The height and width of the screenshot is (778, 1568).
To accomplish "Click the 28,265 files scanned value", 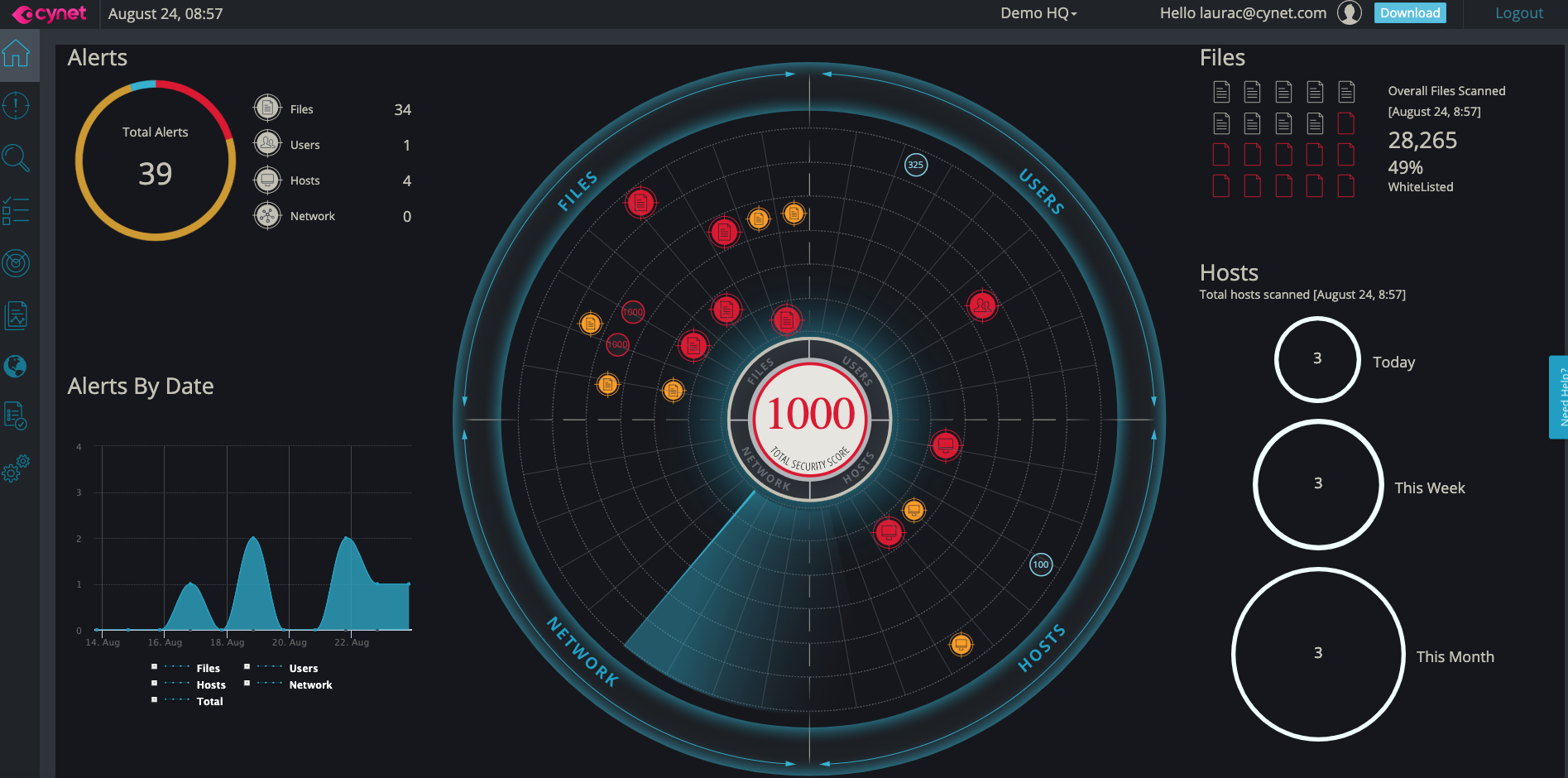I will 1422,140.
